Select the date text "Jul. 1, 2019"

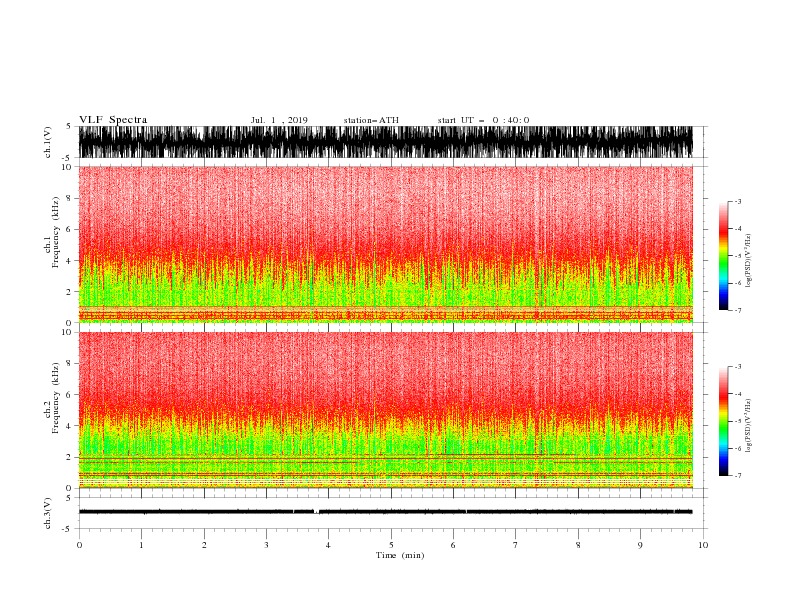pos(279,120)
